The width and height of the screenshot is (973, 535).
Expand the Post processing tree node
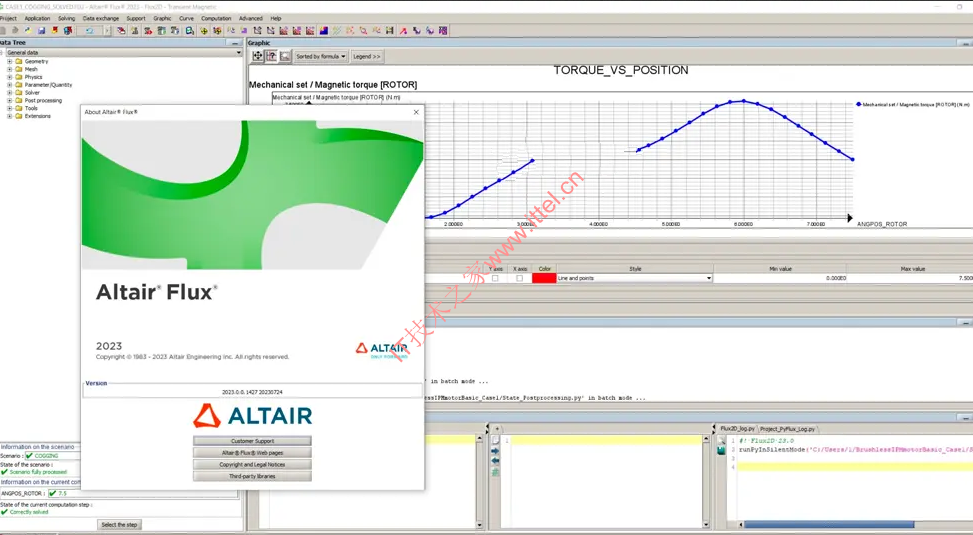pos(9,100)
